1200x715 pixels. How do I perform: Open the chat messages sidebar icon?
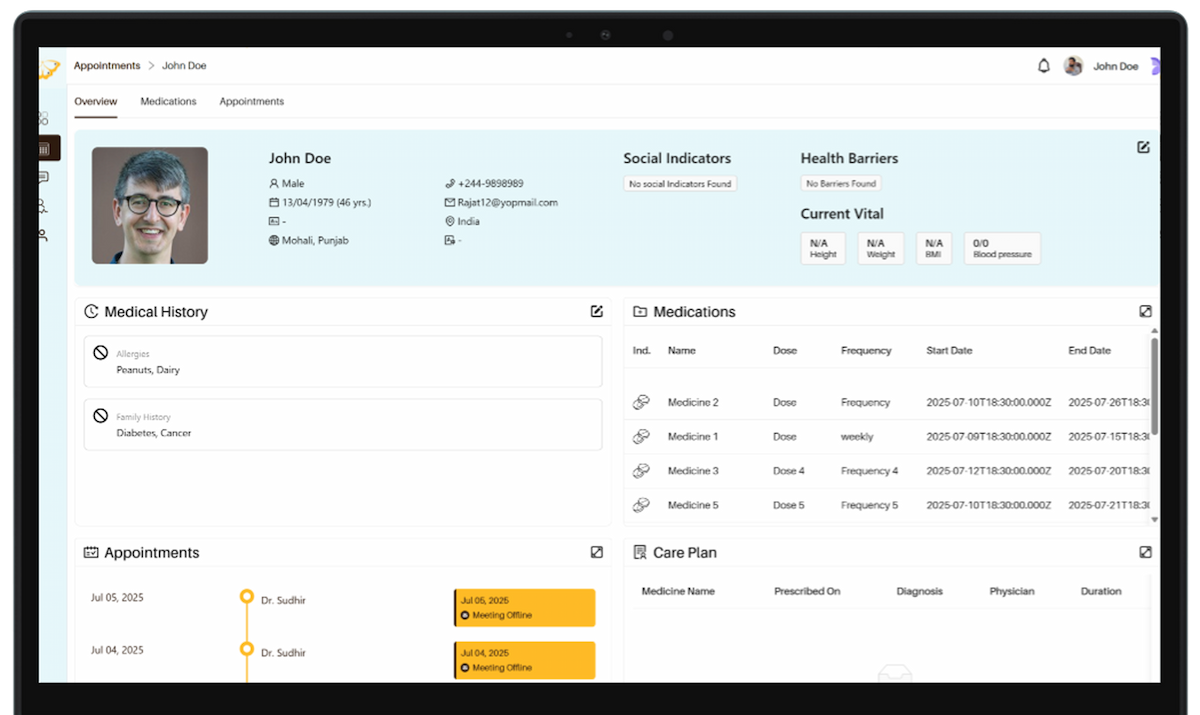(43, 178)
